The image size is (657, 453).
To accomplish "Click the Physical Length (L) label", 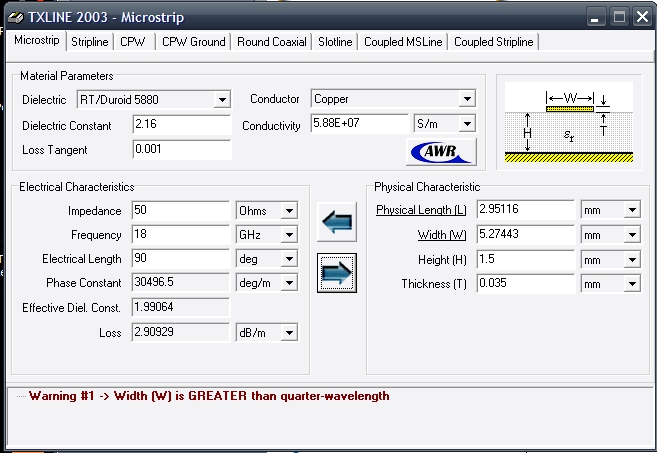I will tap(421, 210).
